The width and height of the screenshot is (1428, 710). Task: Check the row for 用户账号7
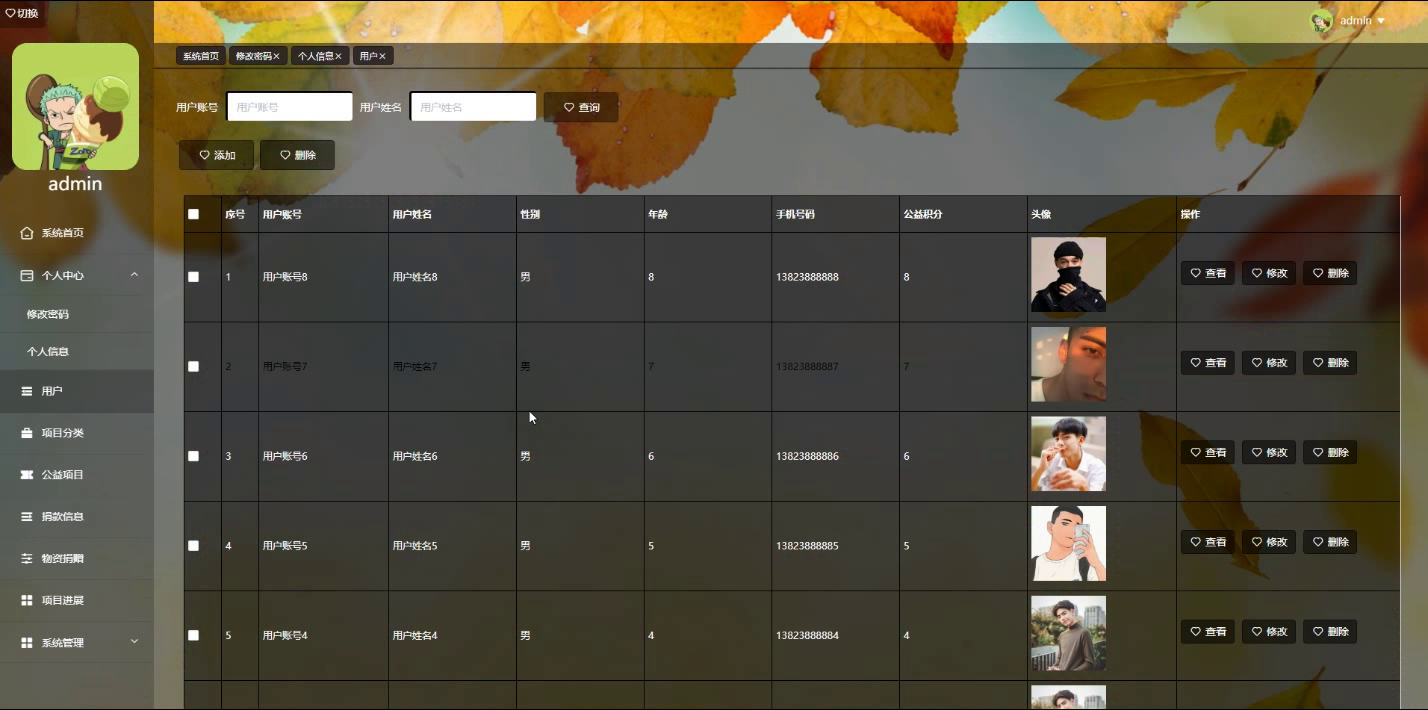point(194,367)
